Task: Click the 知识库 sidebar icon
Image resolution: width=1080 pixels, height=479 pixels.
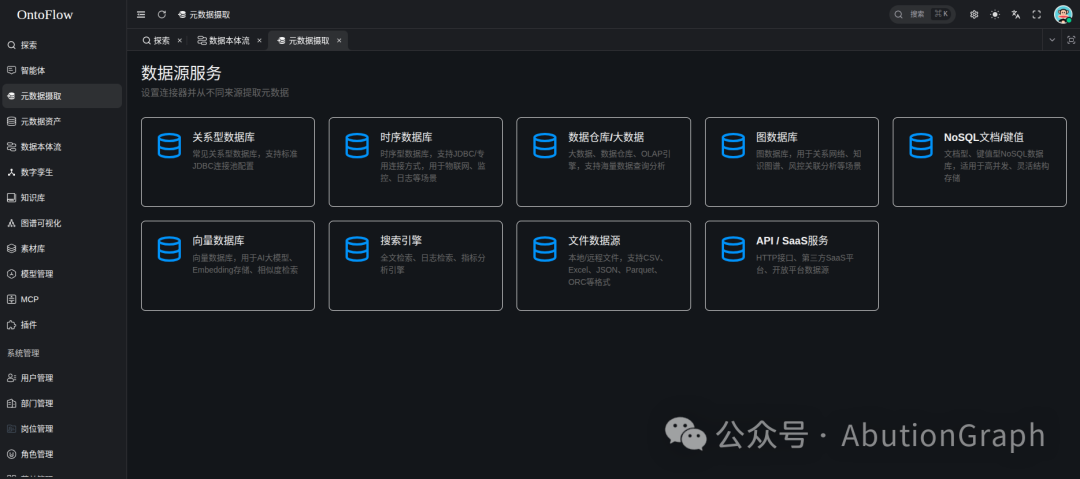Action: (11, 198)
